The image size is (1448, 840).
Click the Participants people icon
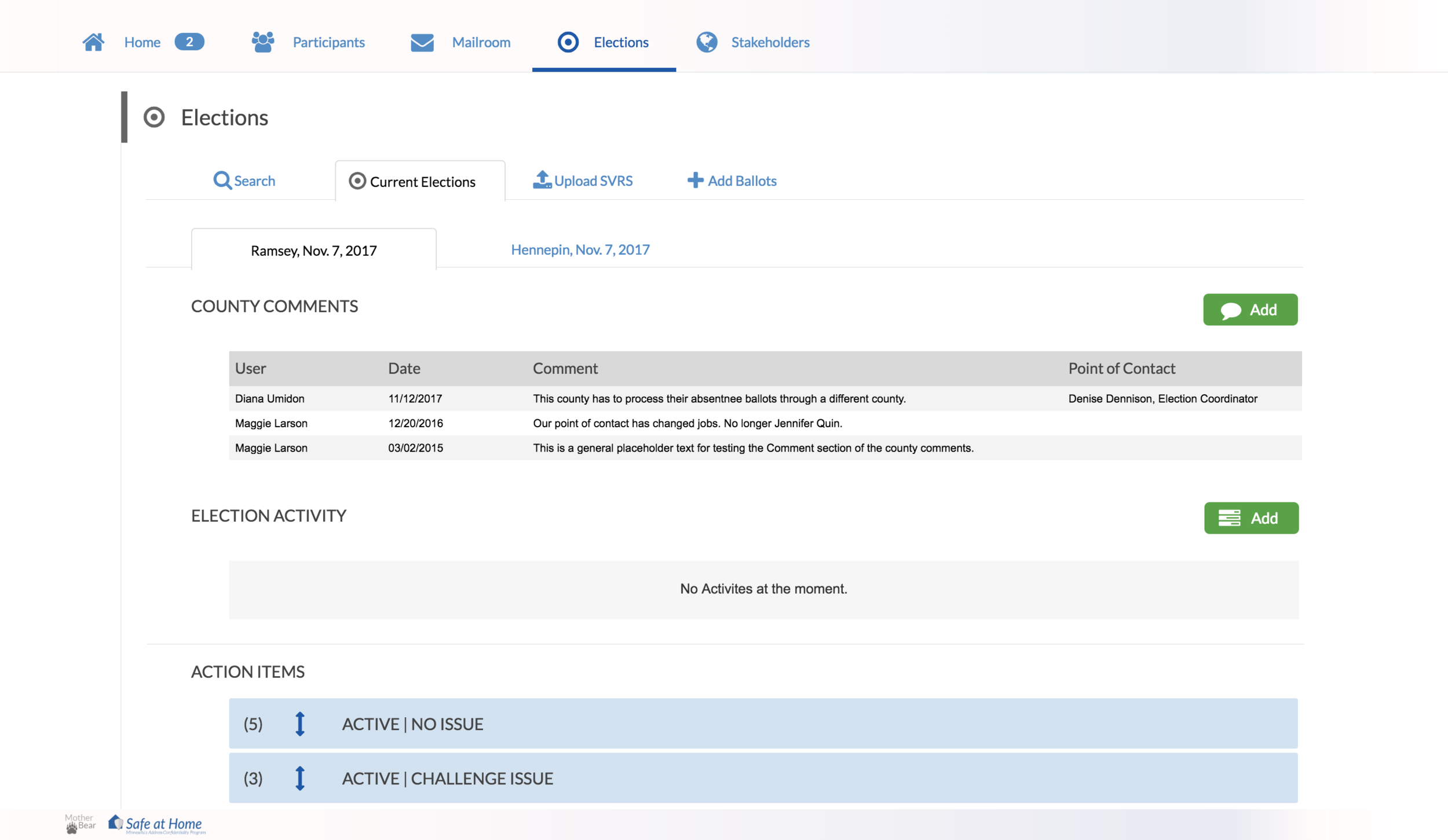(x=263, y=42)
